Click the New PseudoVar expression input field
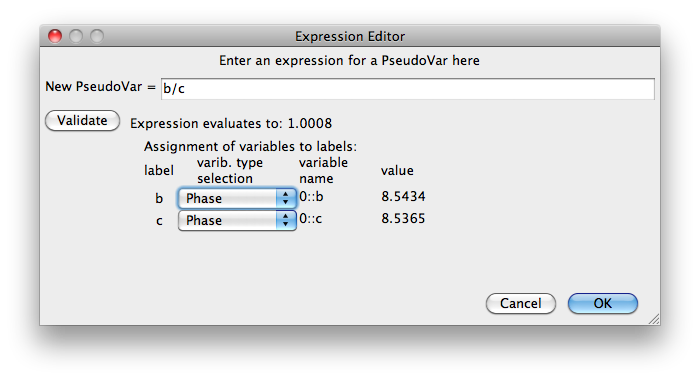This screenshot has height=380, width=700. pos(408,88)
